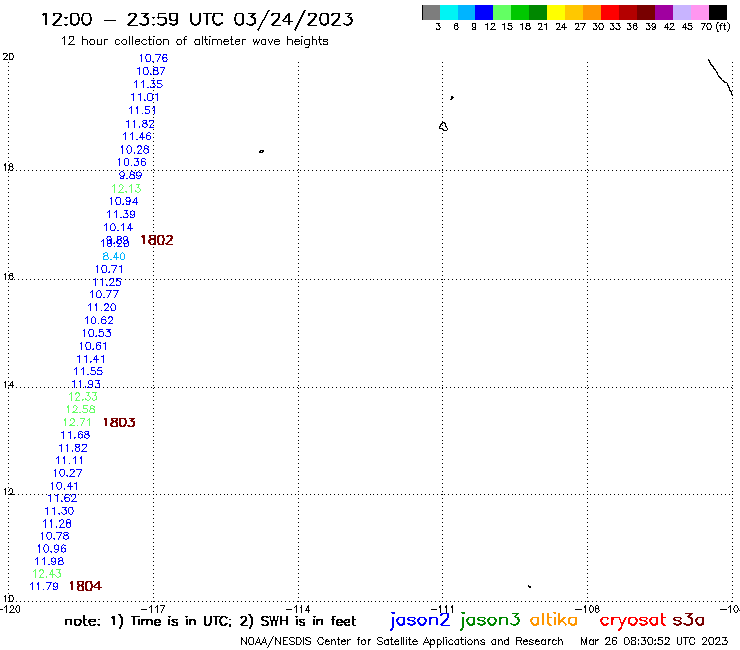Screen dimensions: 740x650
Task: Click the jason3 satellite legend label
Action: coord(490,620)
